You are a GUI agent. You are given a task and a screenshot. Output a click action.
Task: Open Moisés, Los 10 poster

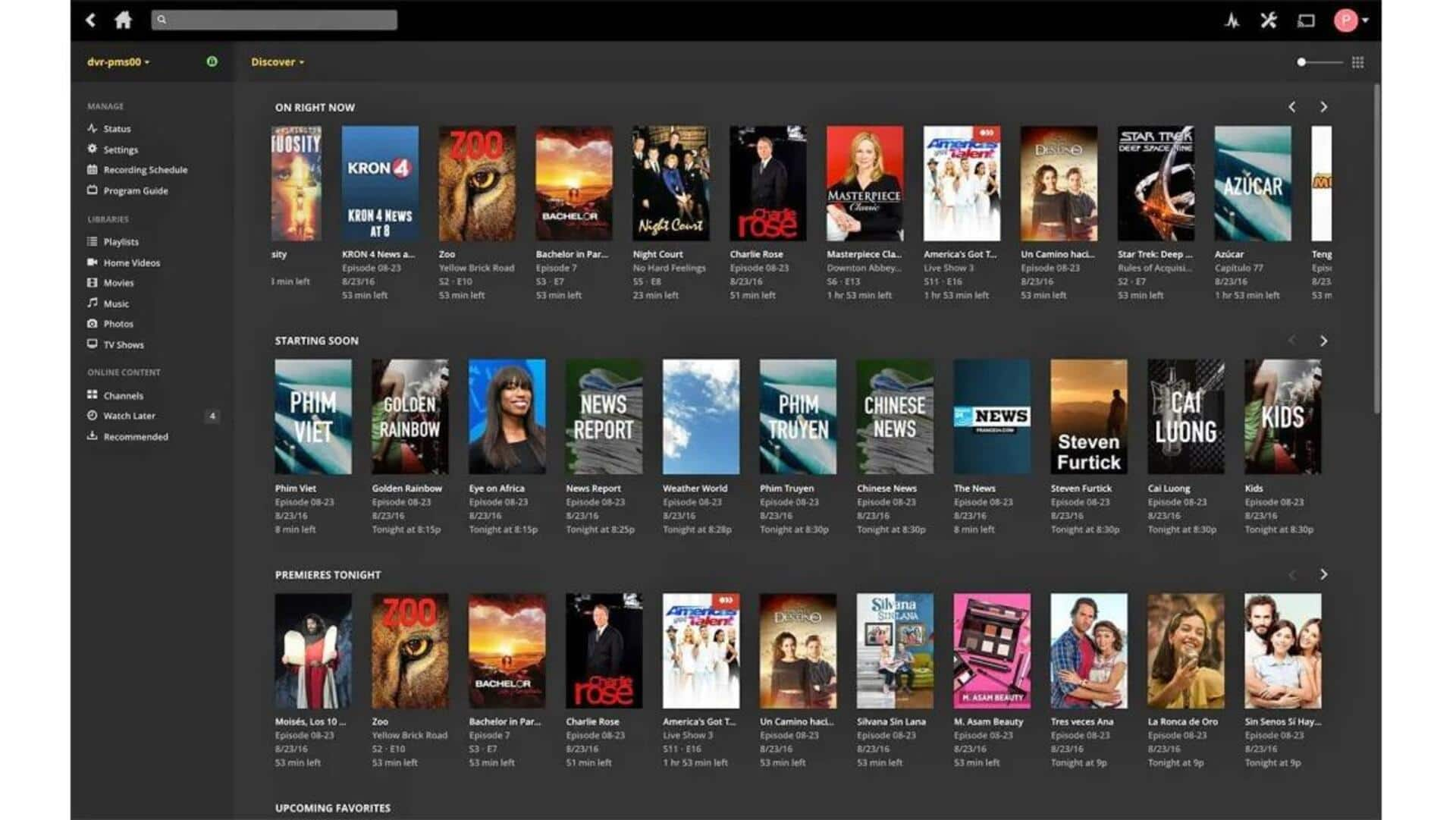click(313, 651)
